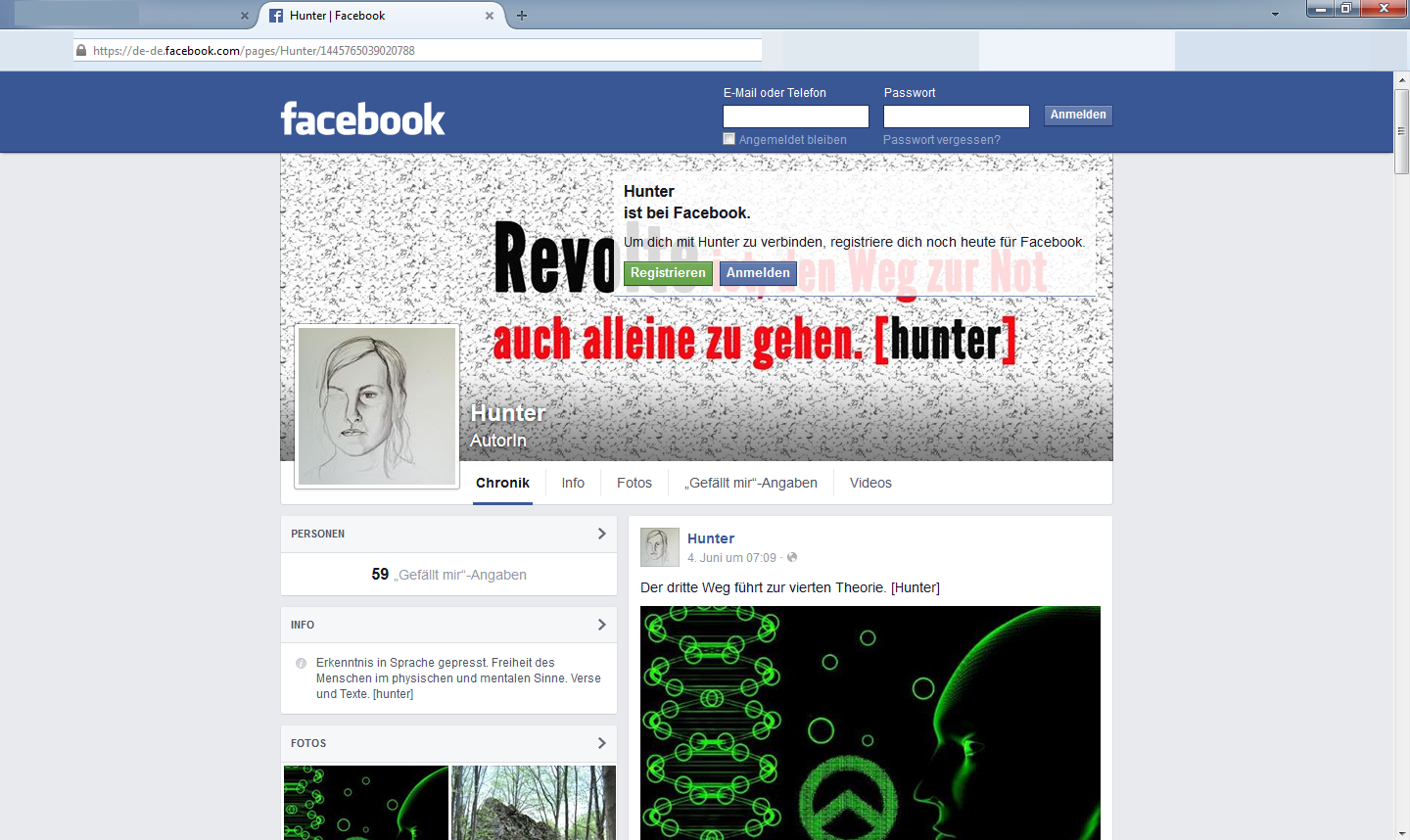This screenshot has width=1410, height=840.
Task: Open the Videos tab
Action: [x=870, y=483]
